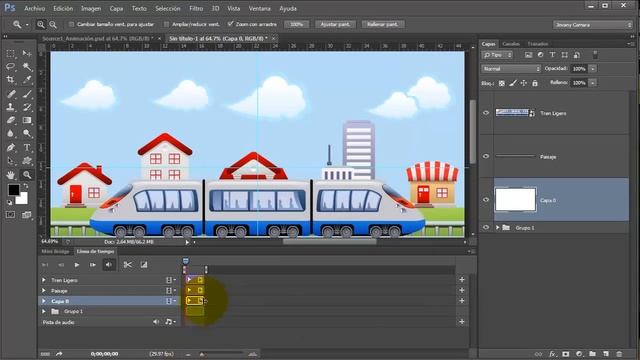
Task: Select the Pen tool
Action: 11,148
